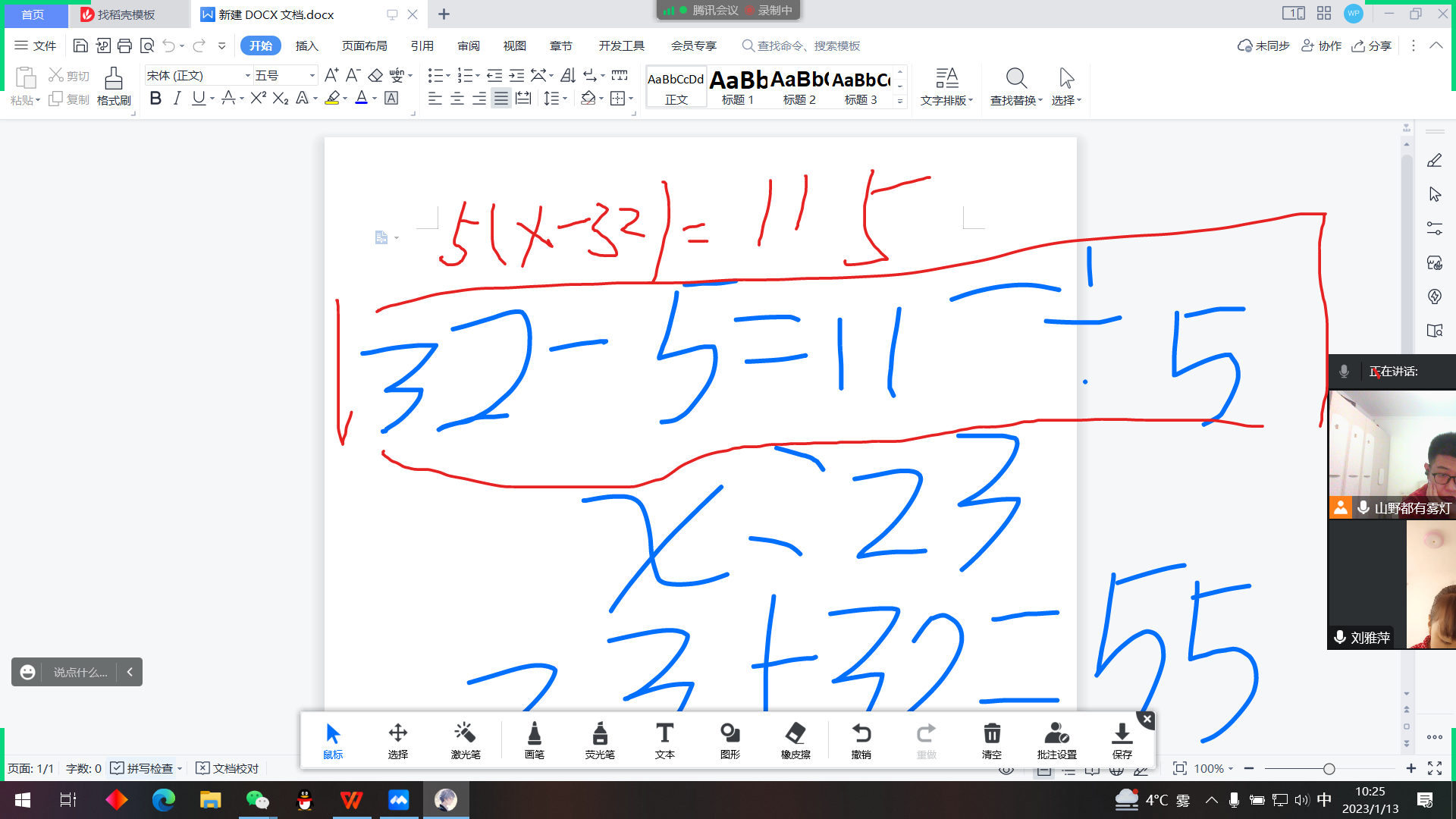Image resolution: width=1456 pixels, height=819 pixels.
Task: Click the 格式刷 format painter
Action: coord(114,86)
